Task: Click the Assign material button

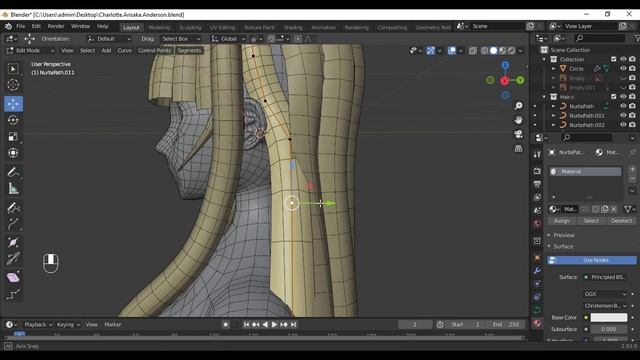Action: coord(562,221)
